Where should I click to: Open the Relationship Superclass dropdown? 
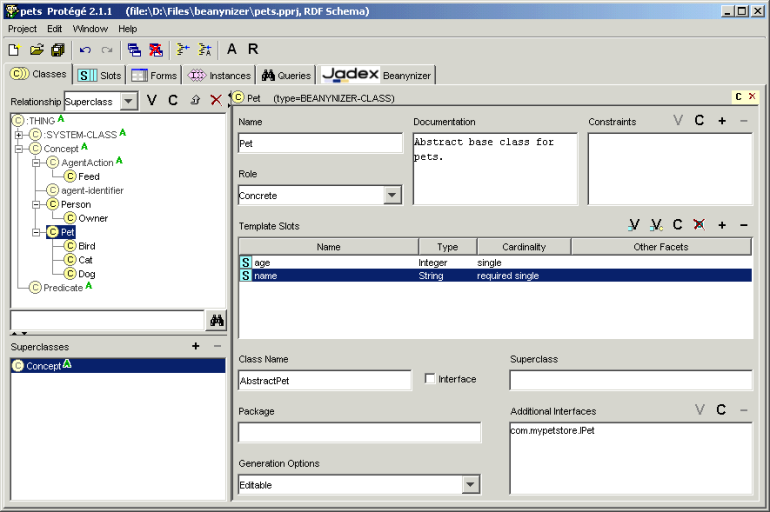tap(129, 102)
